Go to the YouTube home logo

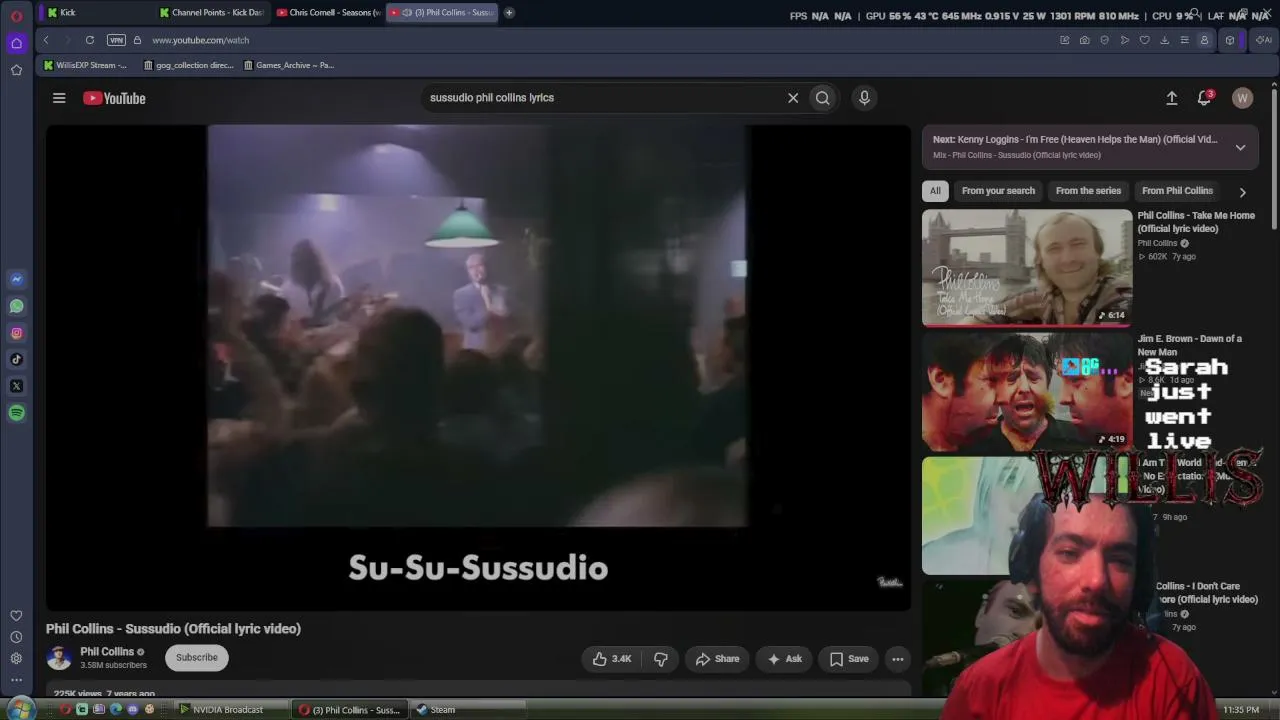(114, 98)
